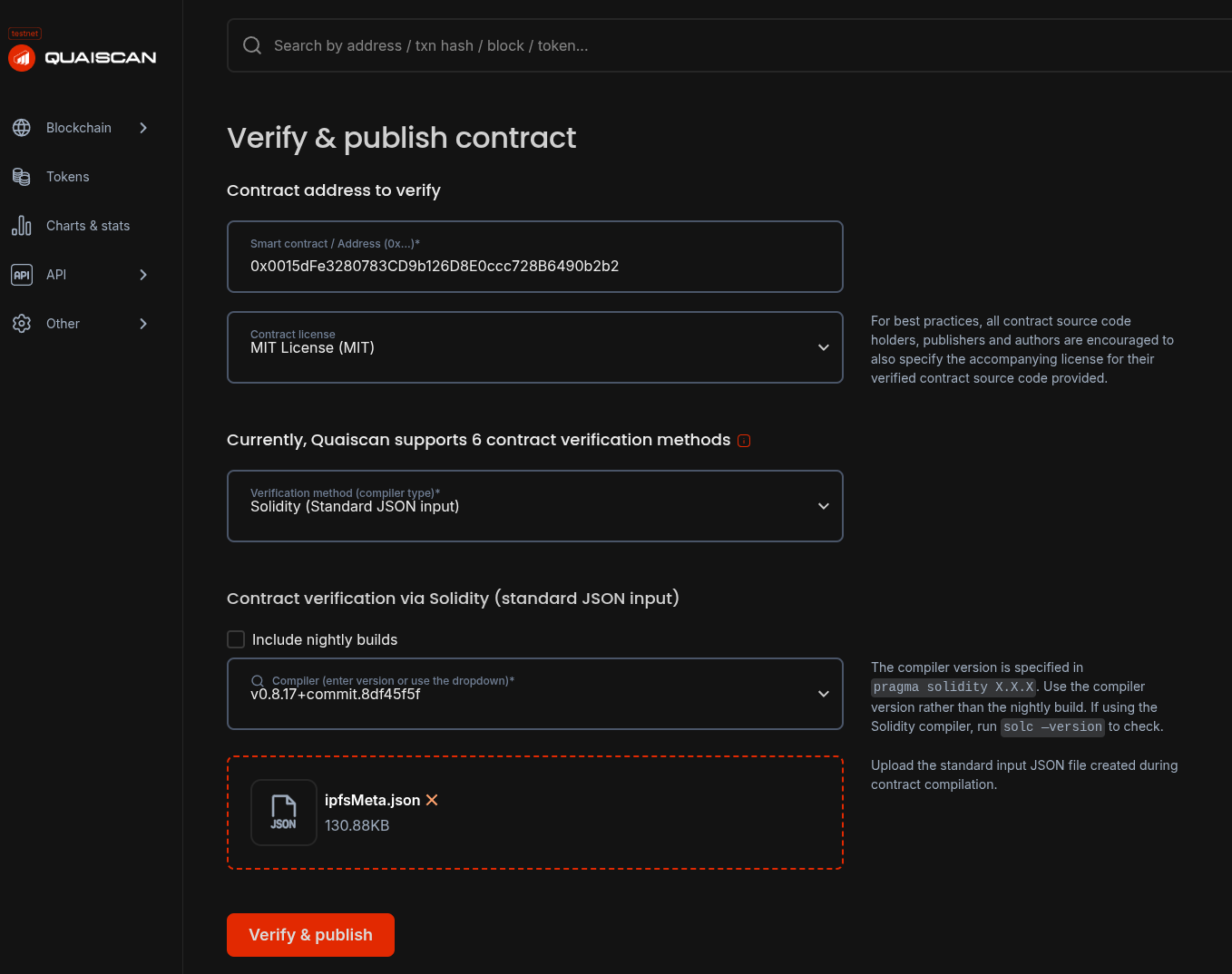1232x974 pixels.
Task: Click the API icon in sidebar
Action: pyautogui.click(x=22, y=275)
